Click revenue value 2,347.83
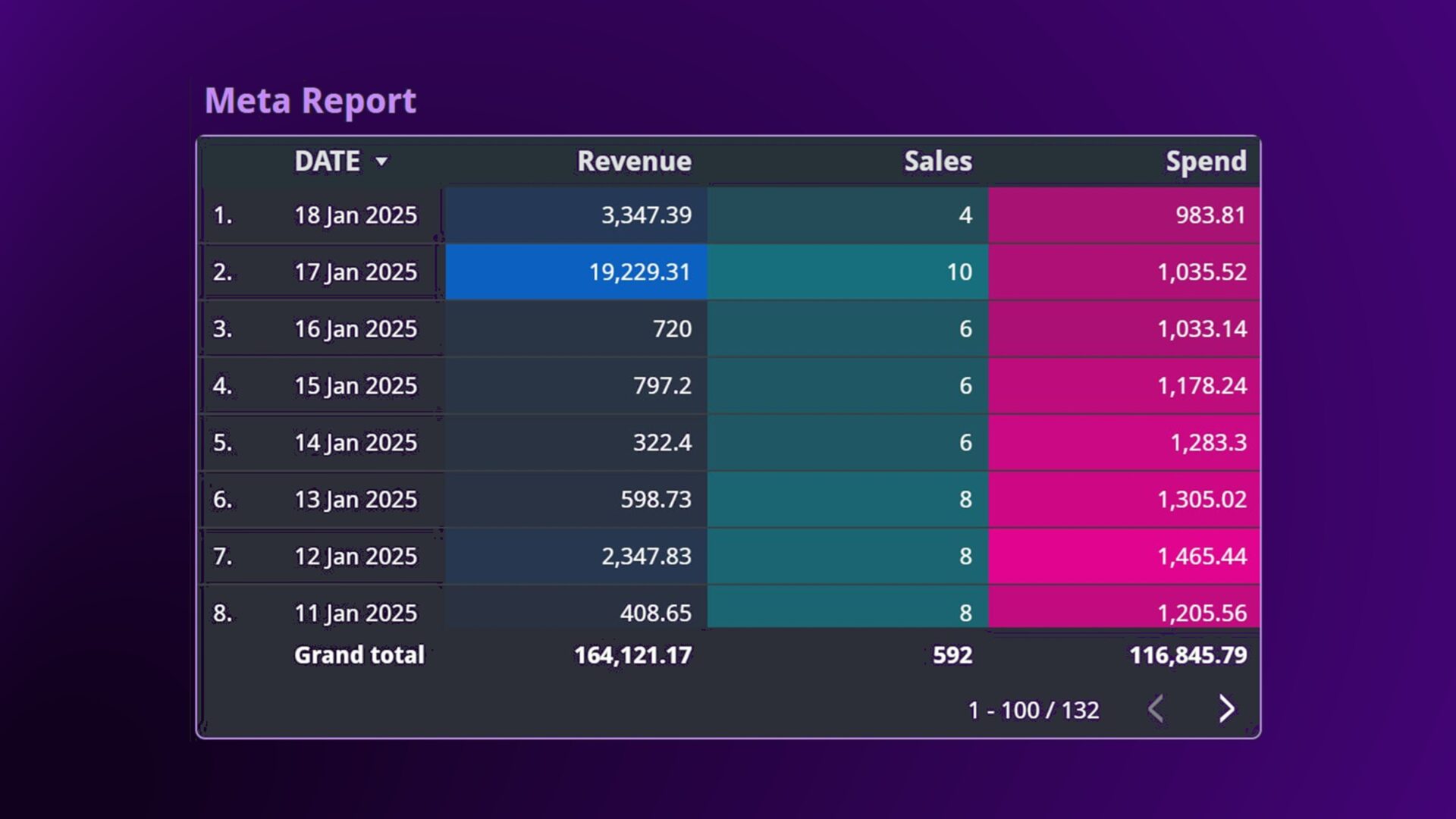This screenshot has height=819, width=1456. point(646,557)
